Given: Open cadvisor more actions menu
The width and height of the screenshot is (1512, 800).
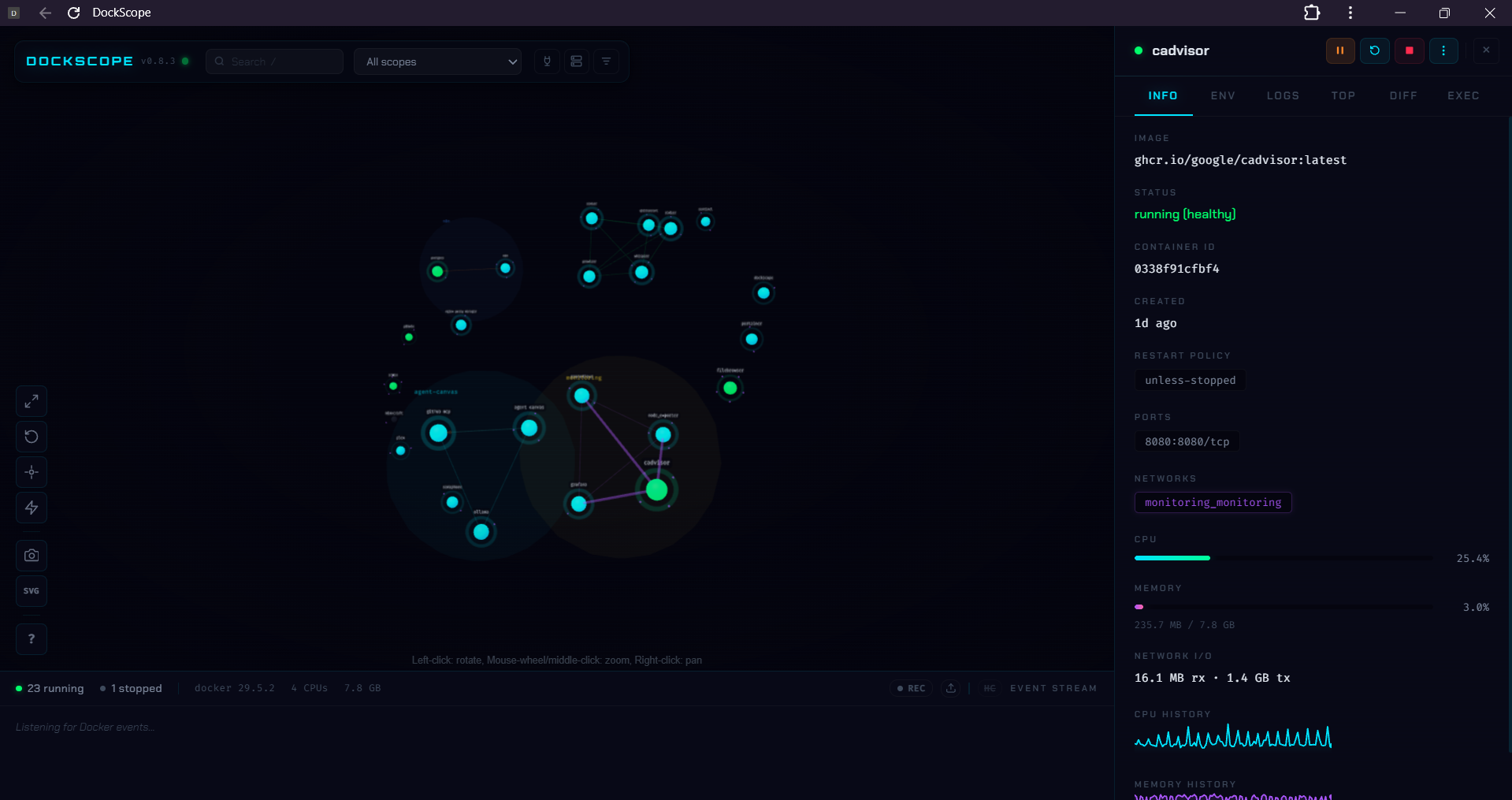Looking at the screenshot, I should coord(1443,50).
